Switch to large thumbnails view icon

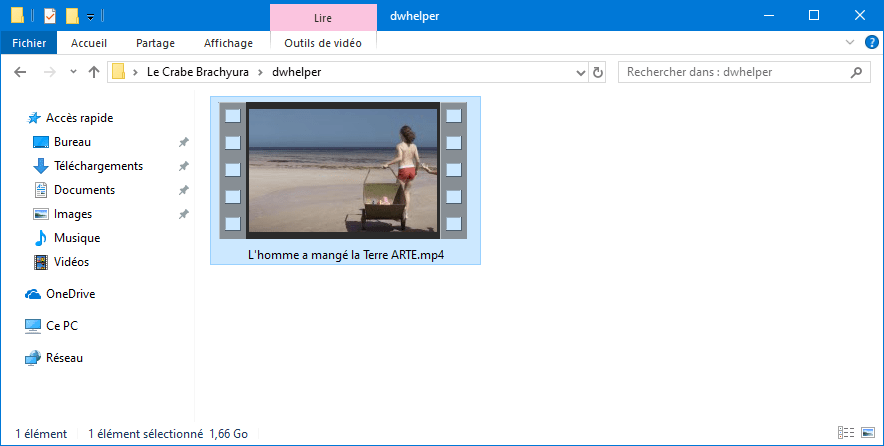868,432
